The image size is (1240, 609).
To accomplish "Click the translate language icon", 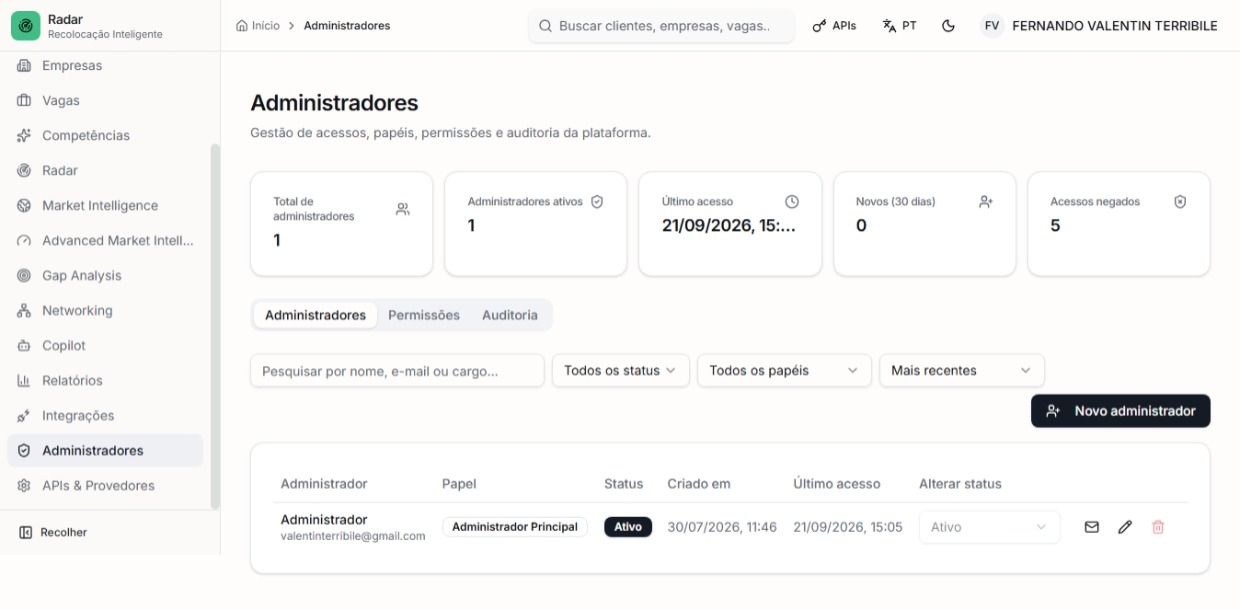I will coord(889,26).
